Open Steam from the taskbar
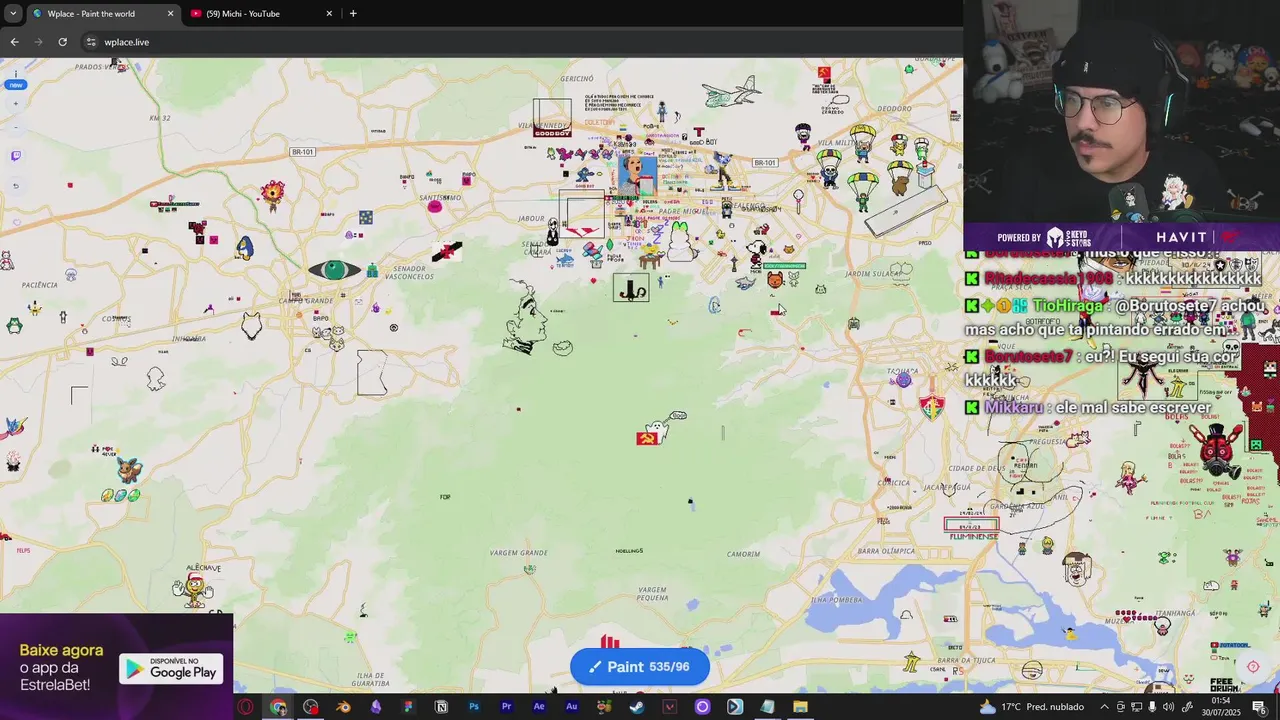Image resolution: width=1280 pixels, height=720 pixels. 637,707
